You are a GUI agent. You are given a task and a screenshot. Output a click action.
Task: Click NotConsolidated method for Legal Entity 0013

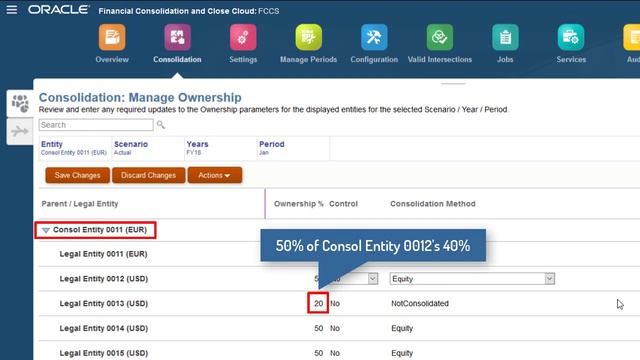pos(420,304)
